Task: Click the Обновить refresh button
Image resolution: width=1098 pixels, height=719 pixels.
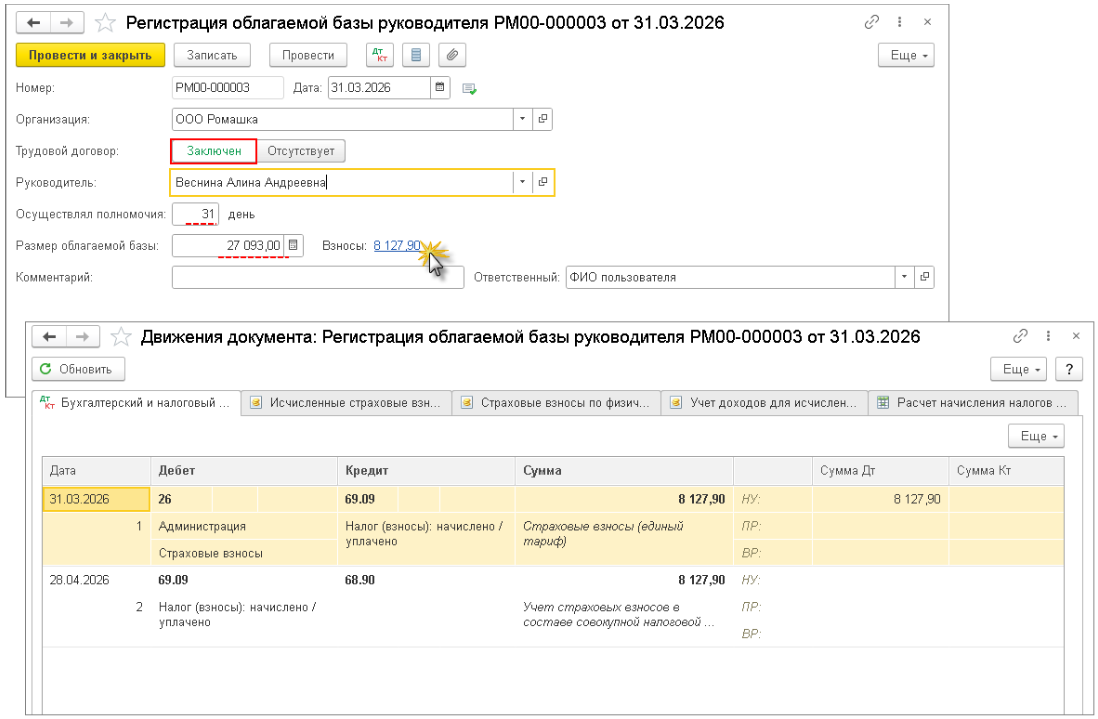Action: coord(78,369)
